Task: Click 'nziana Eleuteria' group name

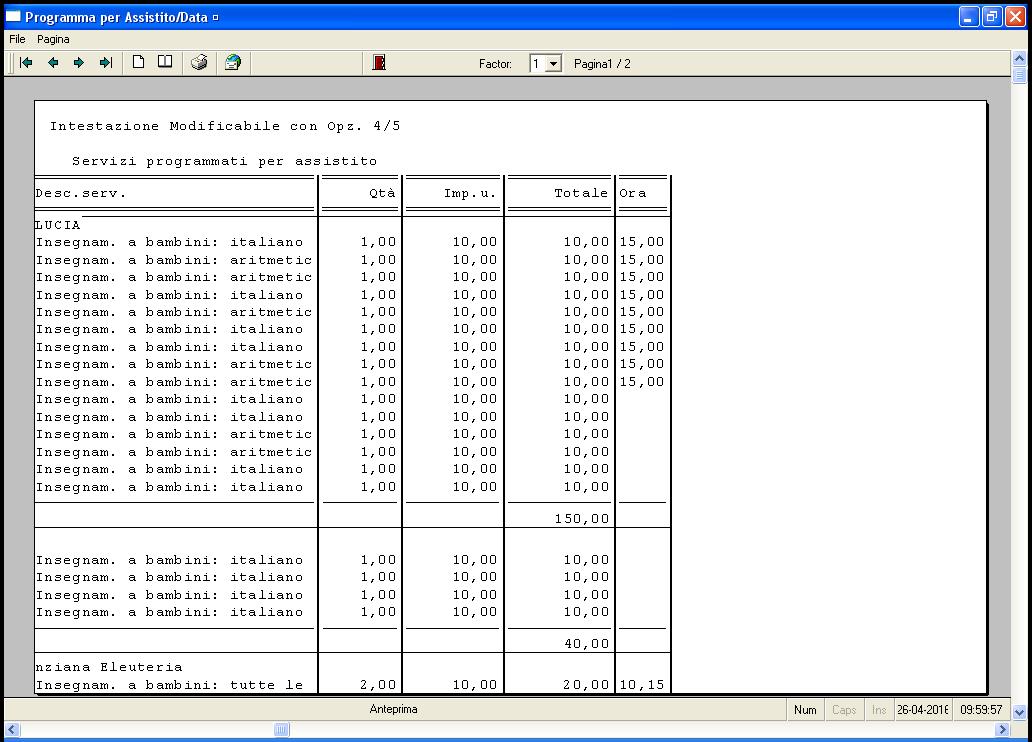Action: point(109,667)
